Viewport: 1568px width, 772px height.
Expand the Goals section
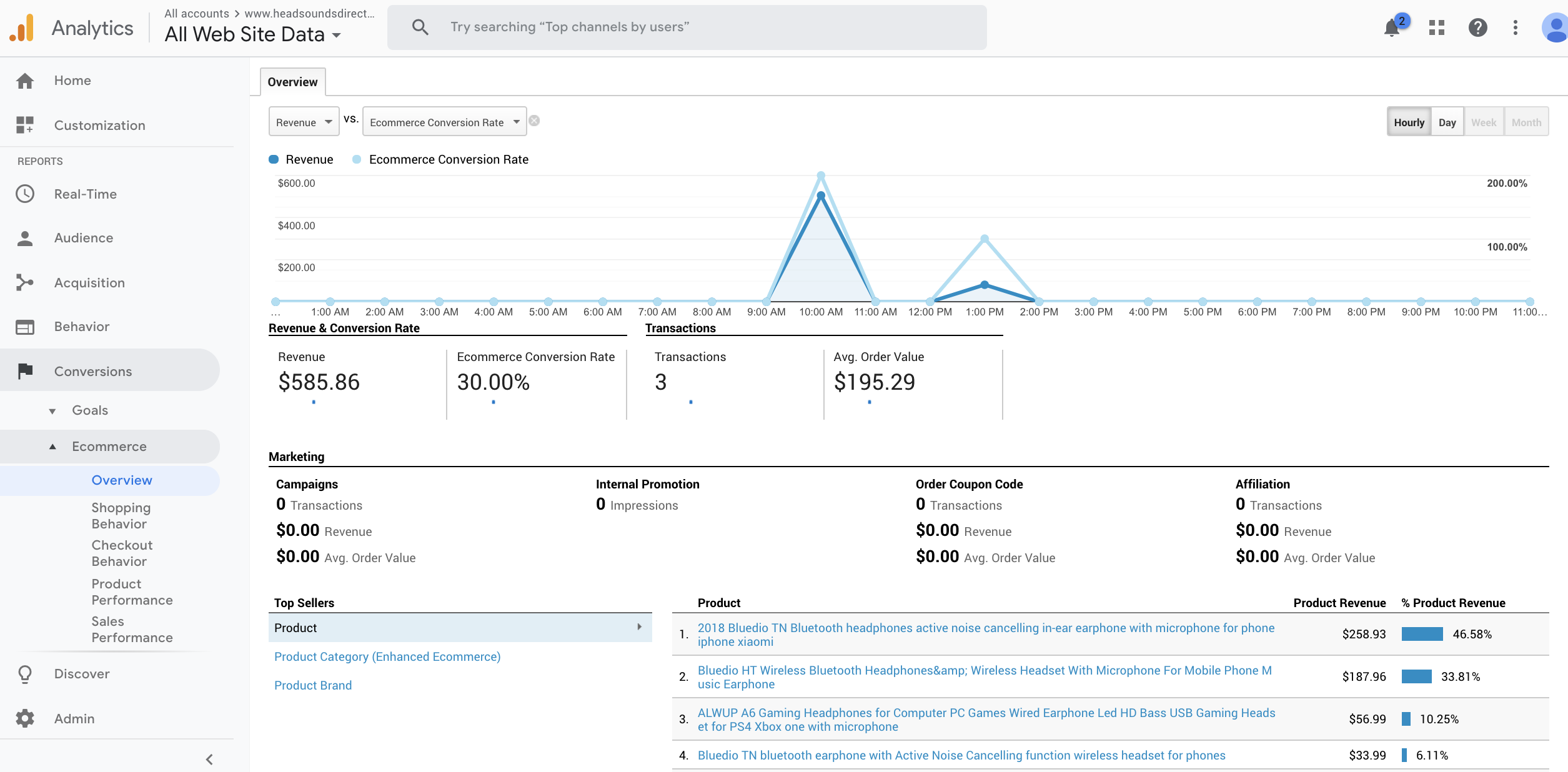(x=52, y=411)
